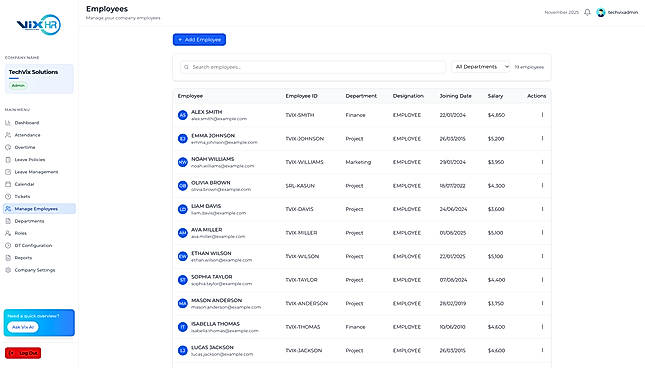Expand the All Departments dropdown

pyautogui.click(x=481, y=67)
